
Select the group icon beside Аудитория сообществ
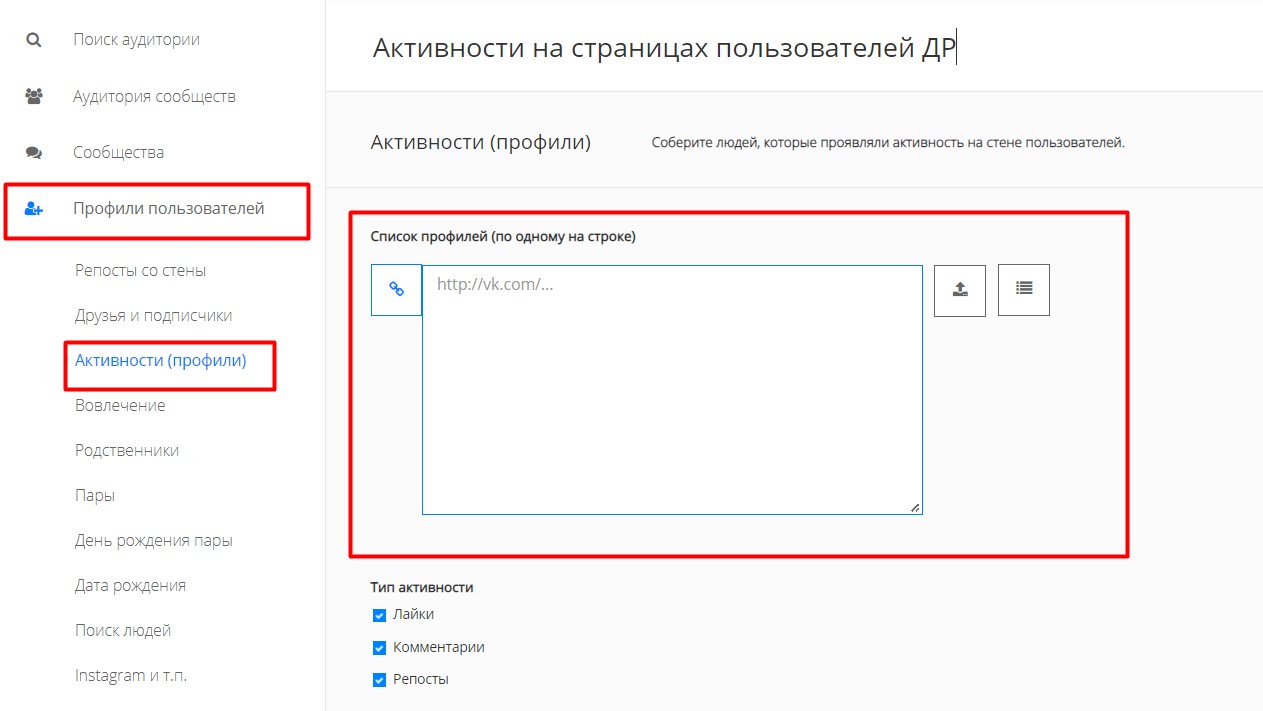click(x=33, y=95)
